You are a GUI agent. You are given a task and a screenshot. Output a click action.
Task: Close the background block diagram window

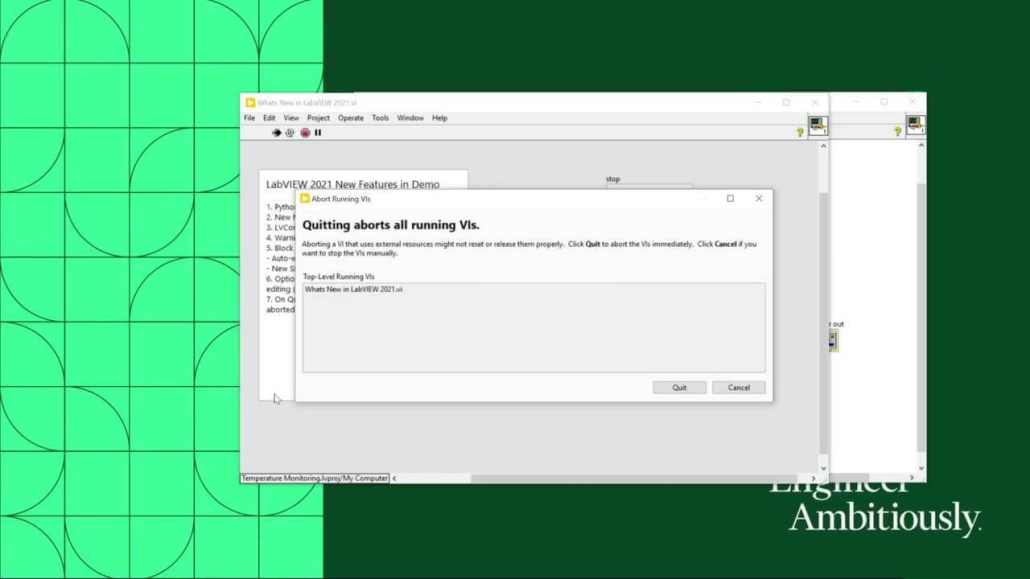[912, 102]
